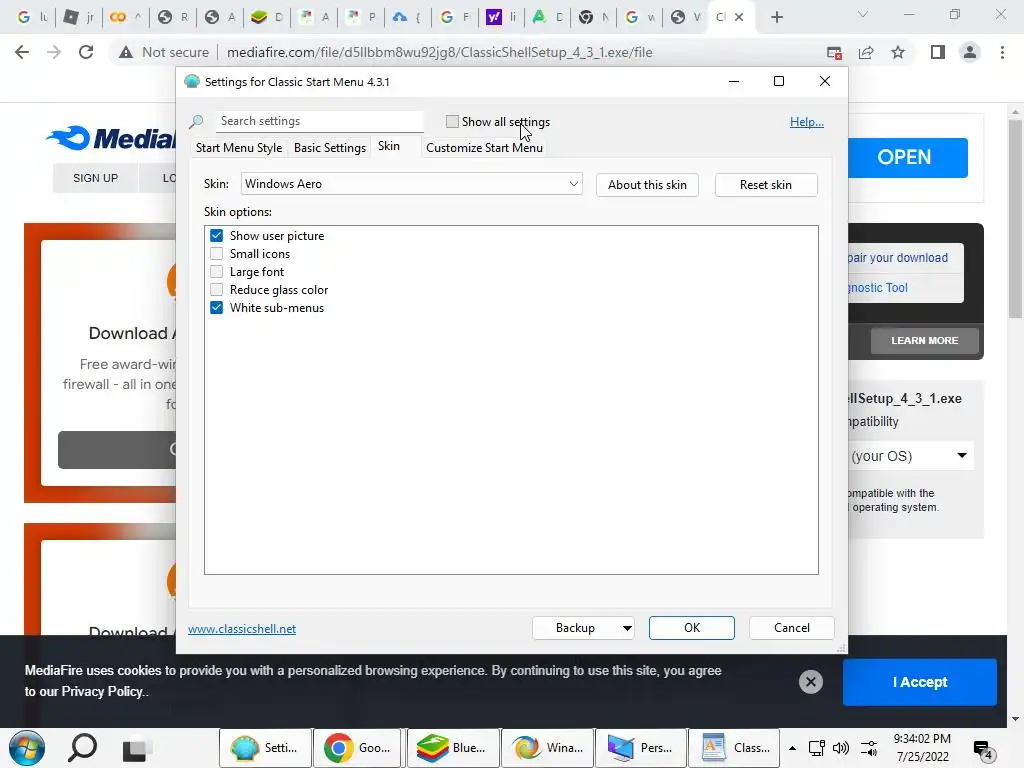Click Cancel in settings dialog
The height and width of the screenshot is (768, 1024).
point(792,628)
